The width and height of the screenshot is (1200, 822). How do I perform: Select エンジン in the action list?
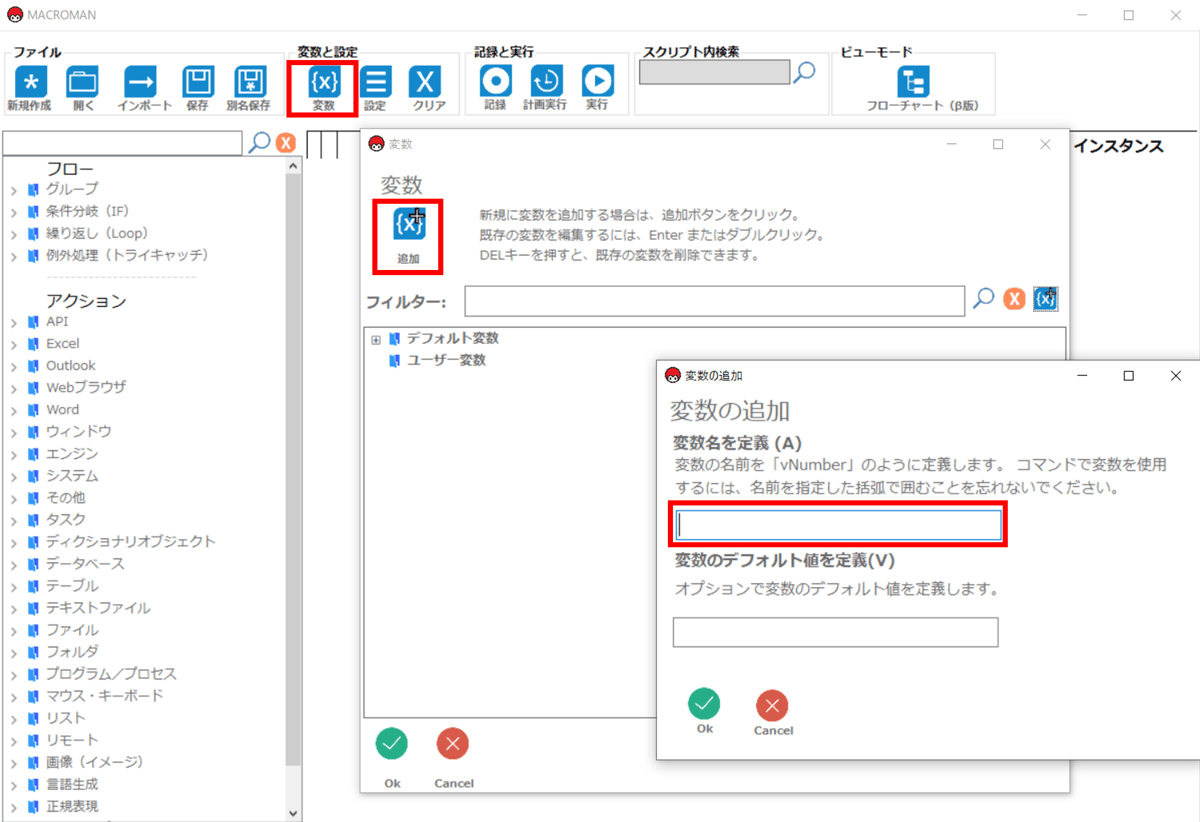[72, 453]
